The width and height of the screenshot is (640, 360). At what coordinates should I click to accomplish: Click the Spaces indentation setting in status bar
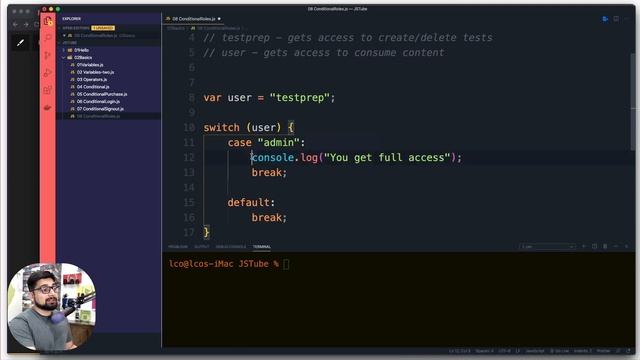484,351
